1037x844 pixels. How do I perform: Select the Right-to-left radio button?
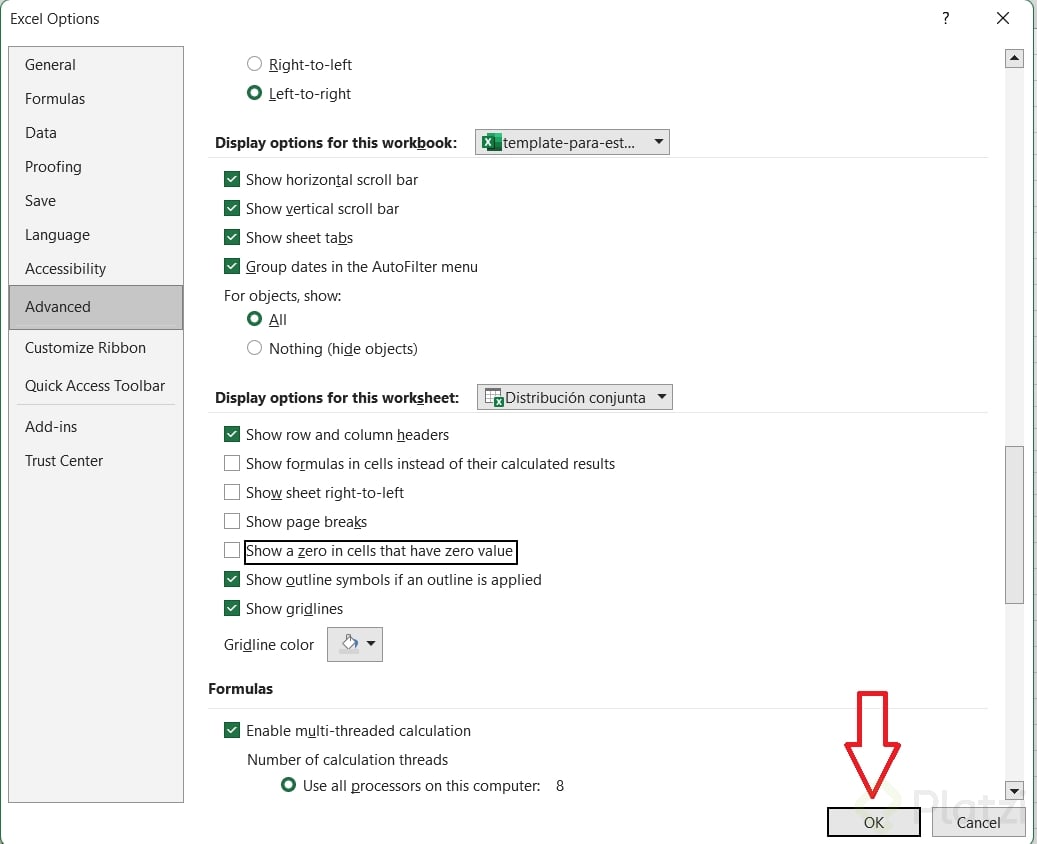tap(254, 64)
